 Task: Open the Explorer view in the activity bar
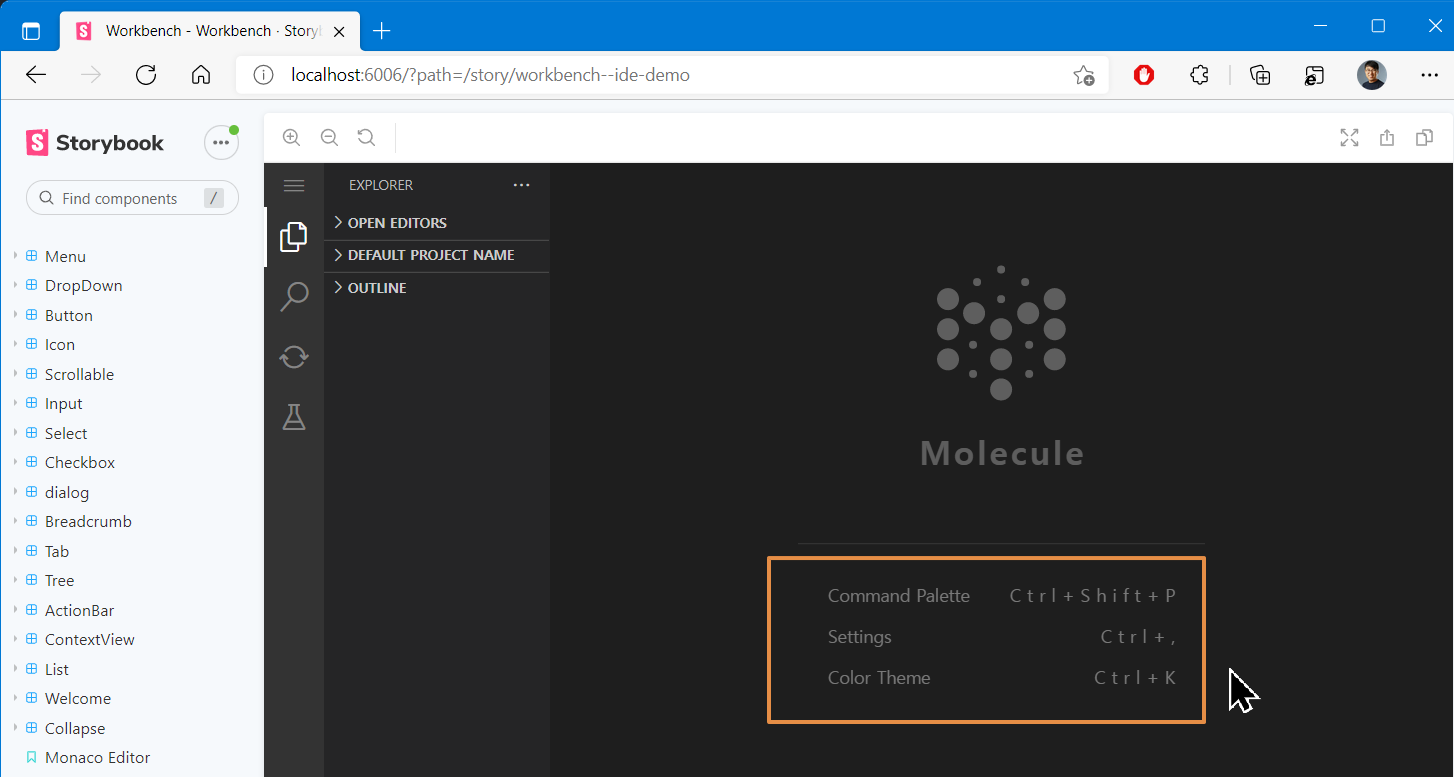(293, 236)
